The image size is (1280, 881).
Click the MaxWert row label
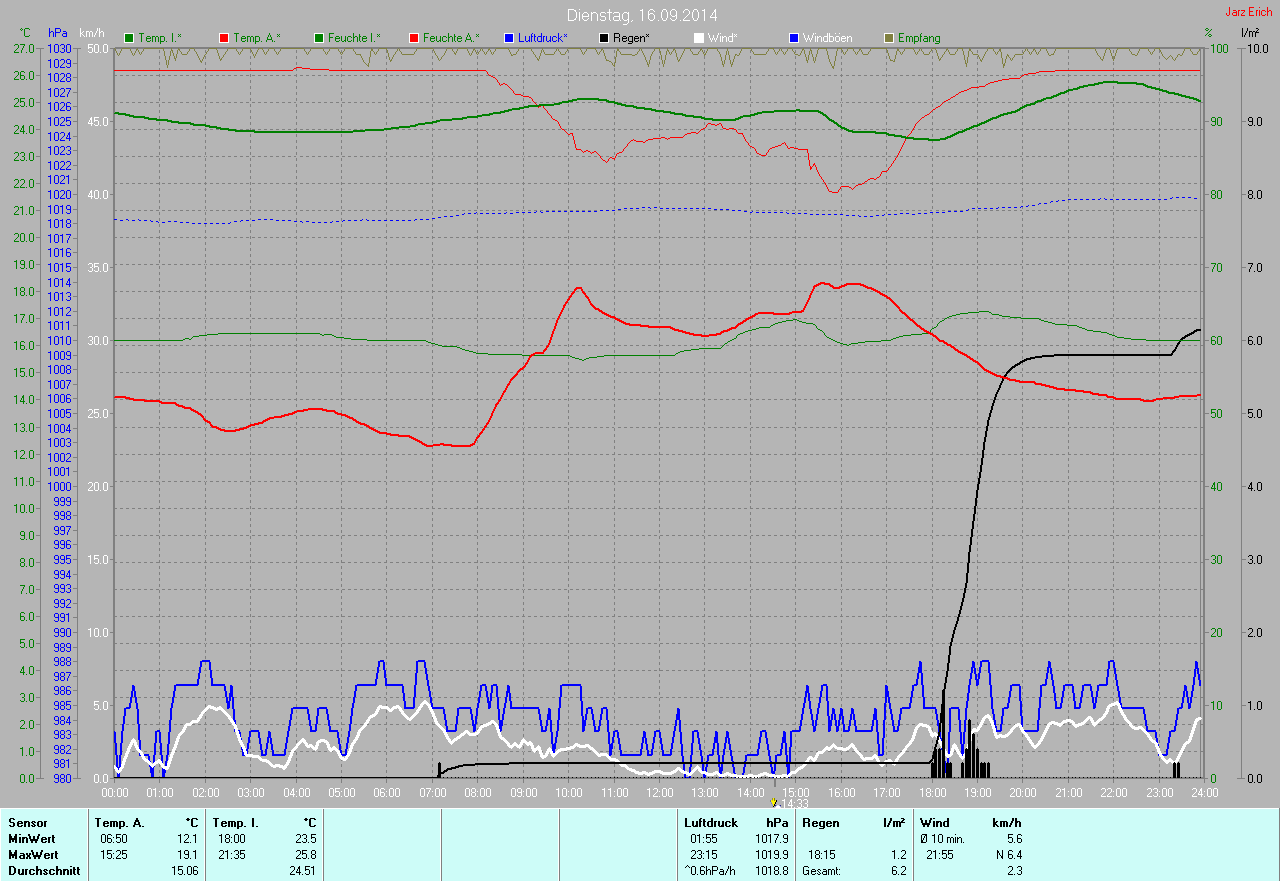pyautogui.click(x=32, y=855)
